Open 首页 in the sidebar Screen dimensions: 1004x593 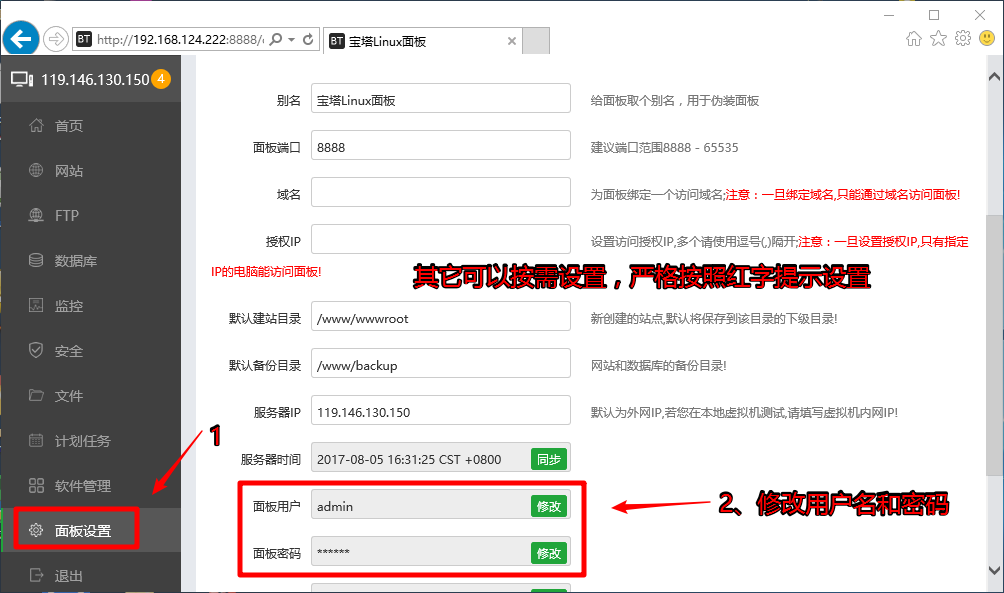pos(69,126)
